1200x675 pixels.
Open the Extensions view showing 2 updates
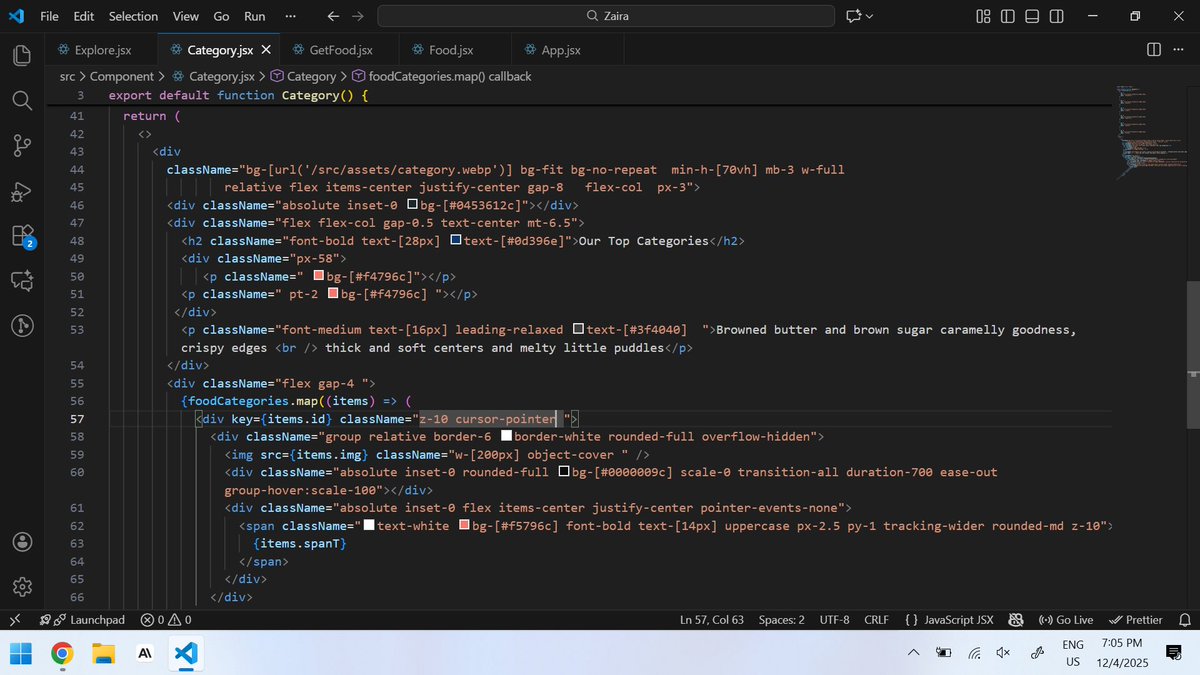point(22,236)
